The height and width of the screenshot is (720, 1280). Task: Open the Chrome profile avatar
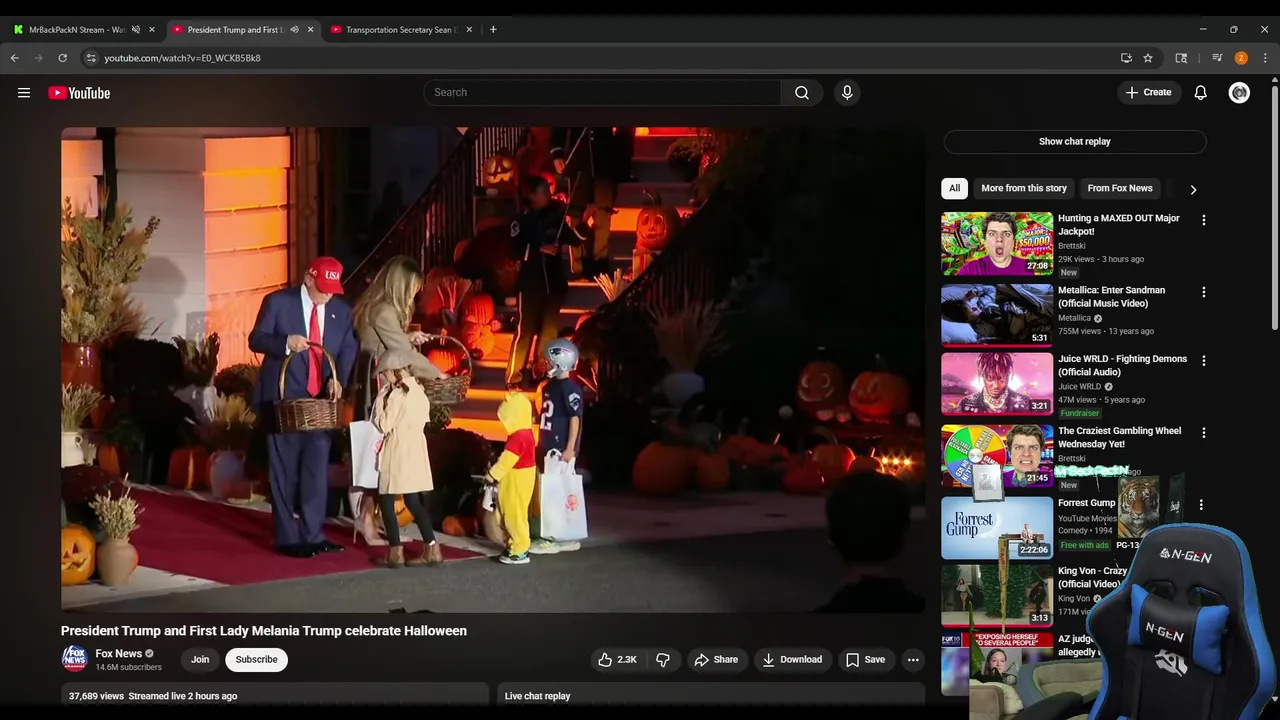1241,58
